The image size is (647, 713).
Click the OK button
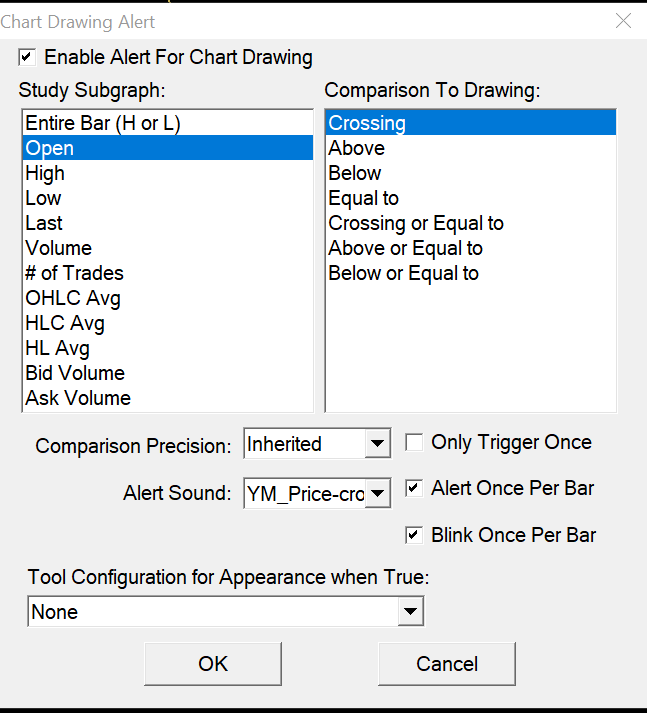coord(213,663)
